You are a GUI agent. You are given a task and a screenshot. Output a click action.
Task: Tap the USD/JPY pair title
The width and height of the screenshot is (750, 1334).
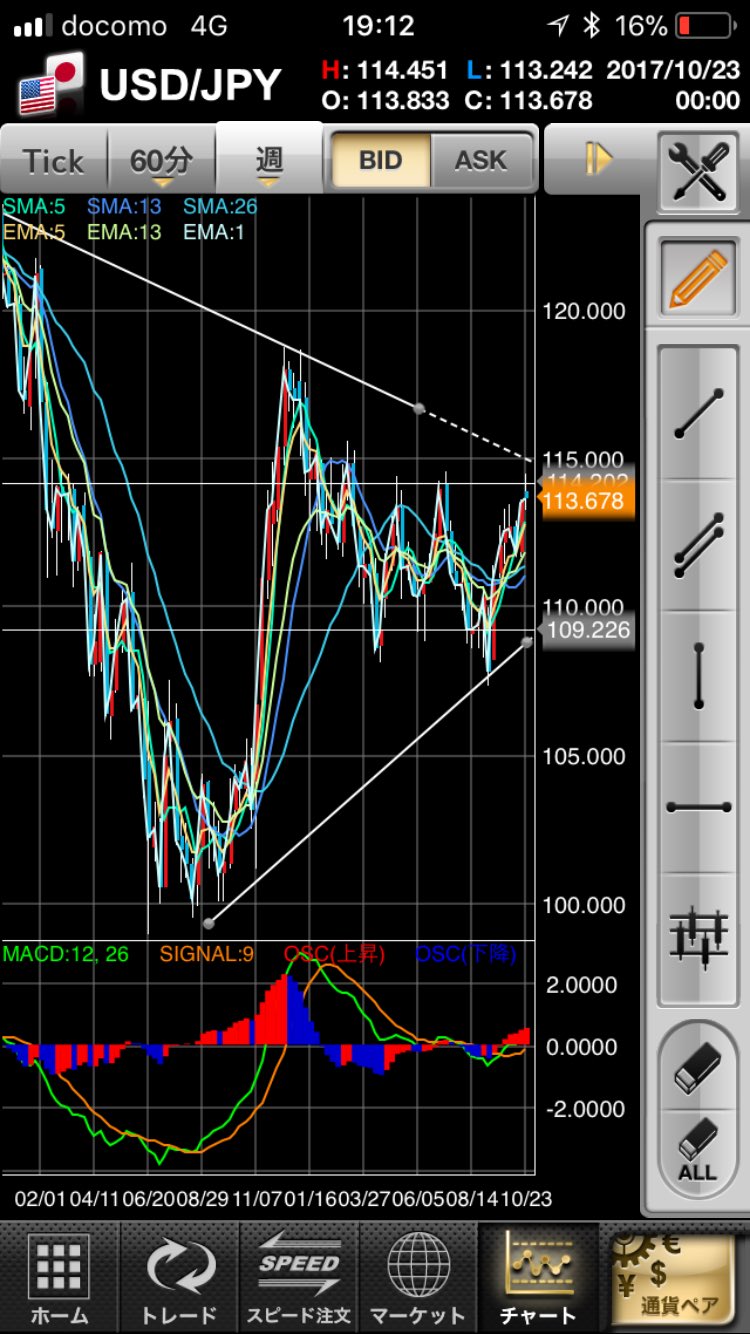190,86
